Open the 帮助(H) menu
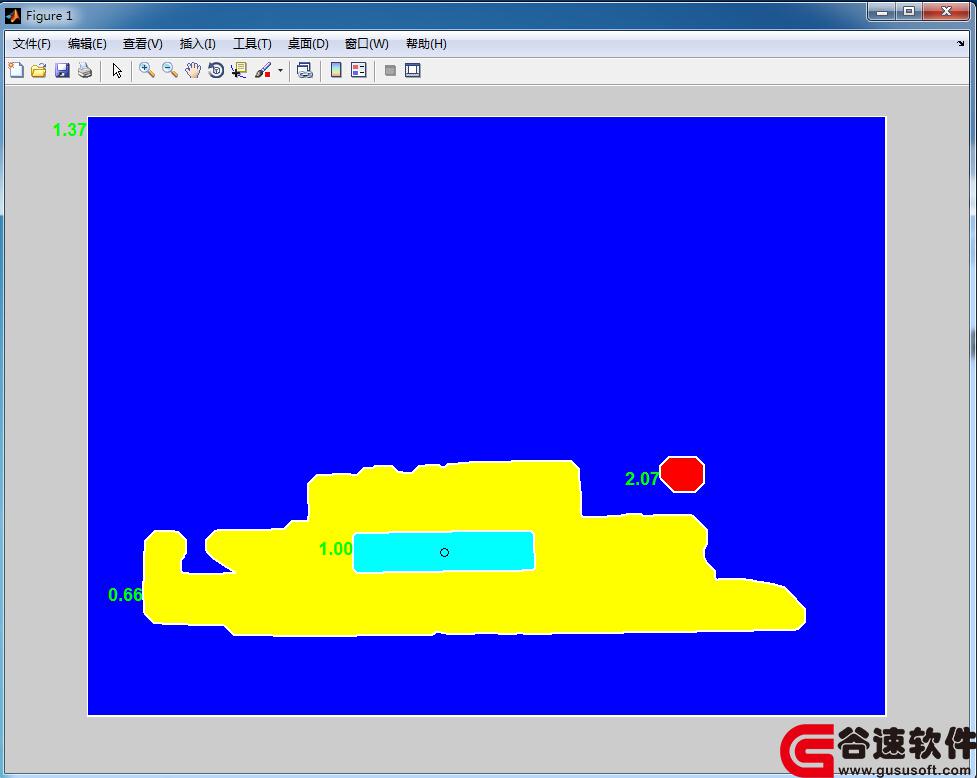977x778 pixels. [x=426, y=44]
